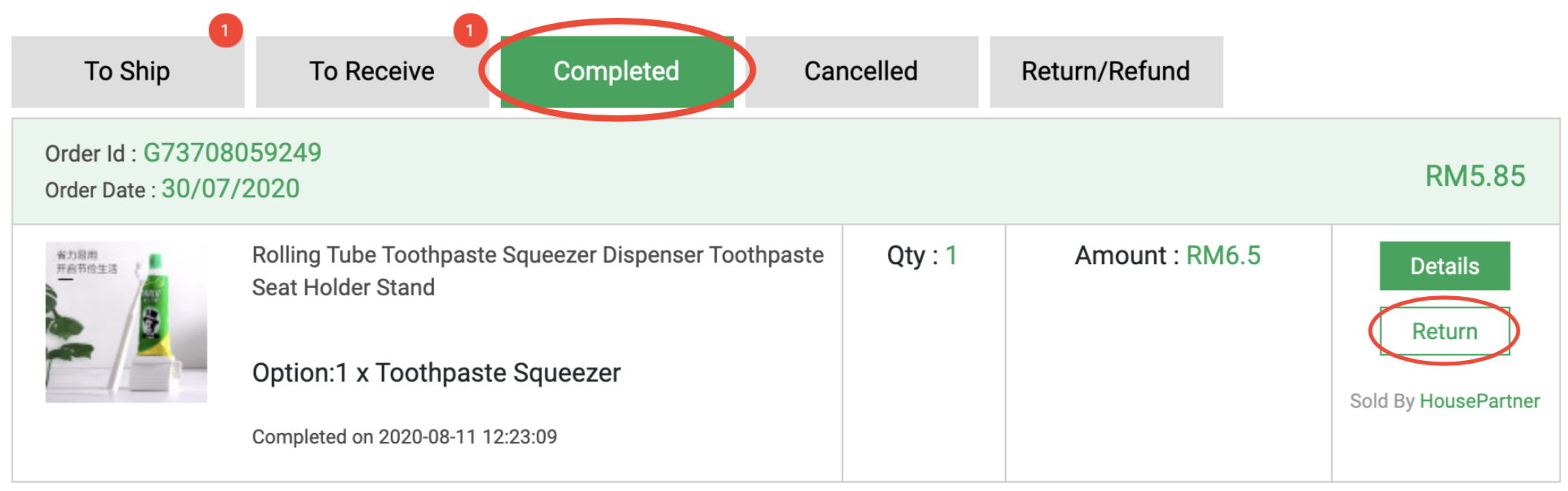Open the Cancelled orders tab
This screenshot has height=491, width=1568.
861,72
